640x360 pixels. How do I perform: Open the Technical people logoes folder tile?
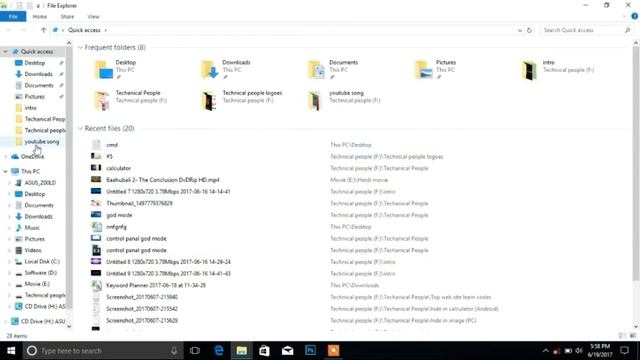[x=241, y=100]
